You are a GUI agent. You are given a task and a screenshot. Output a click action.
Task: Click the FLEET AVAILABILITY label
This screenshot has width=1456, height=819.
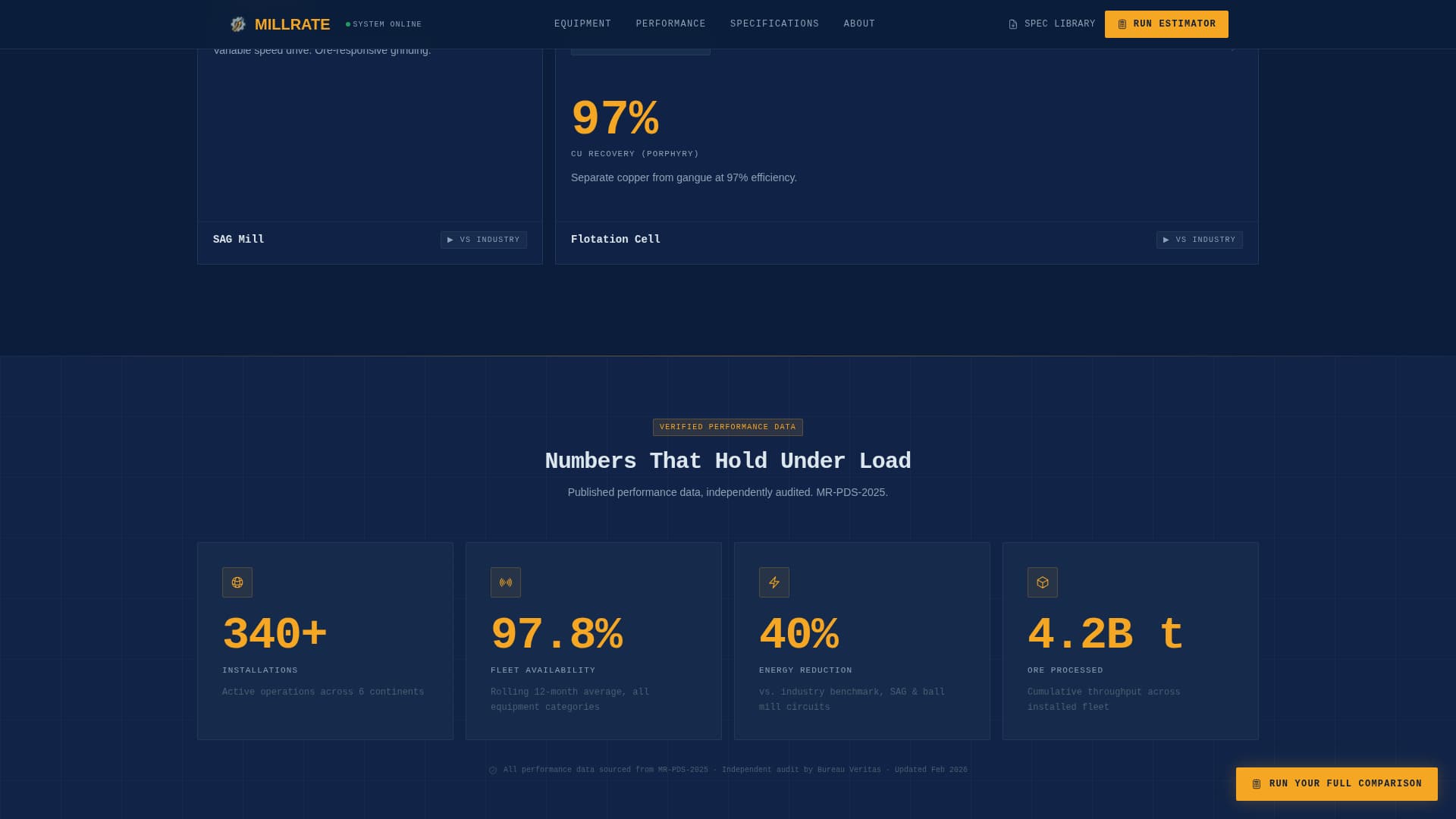tap(543, 670)
